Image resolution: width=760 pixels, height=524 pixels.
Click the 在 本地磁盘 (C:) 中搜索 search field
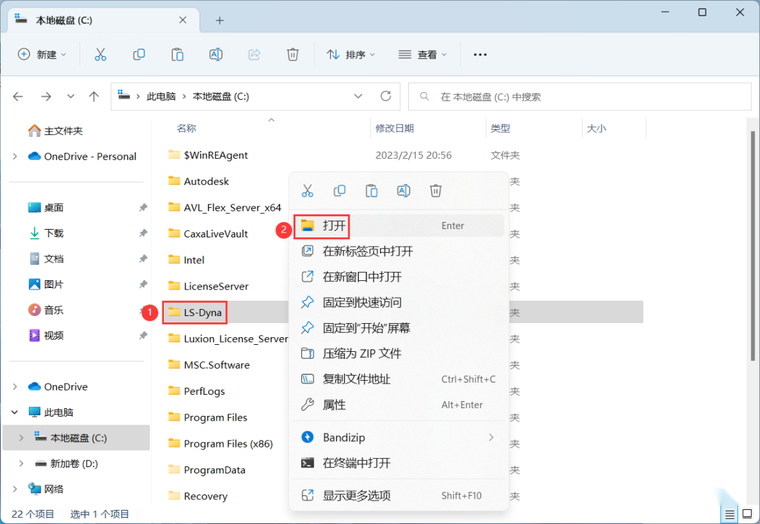point(580,96)
